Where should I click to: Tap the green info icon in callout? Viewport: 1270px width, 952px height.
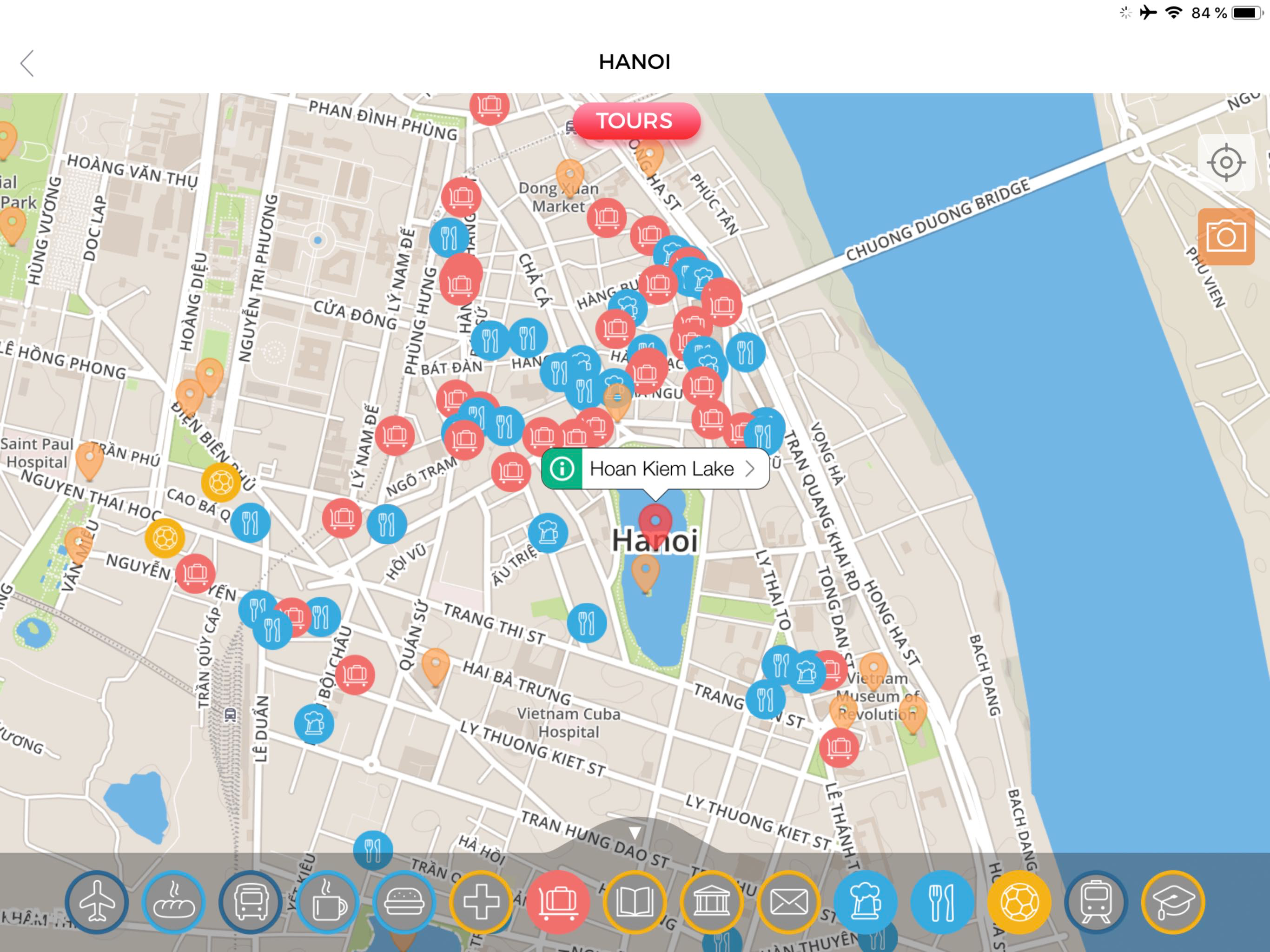tap(562, 469)
